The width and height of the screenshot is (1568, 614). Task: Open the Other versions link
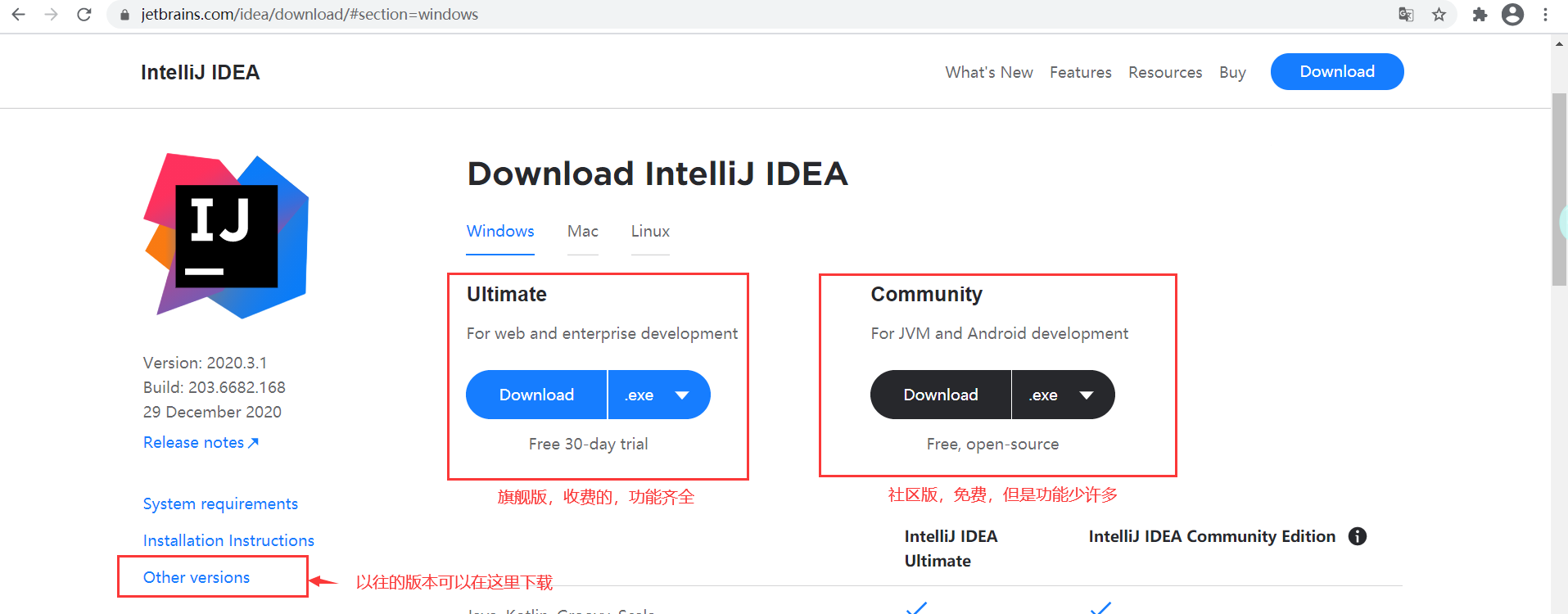coord(197,577)
